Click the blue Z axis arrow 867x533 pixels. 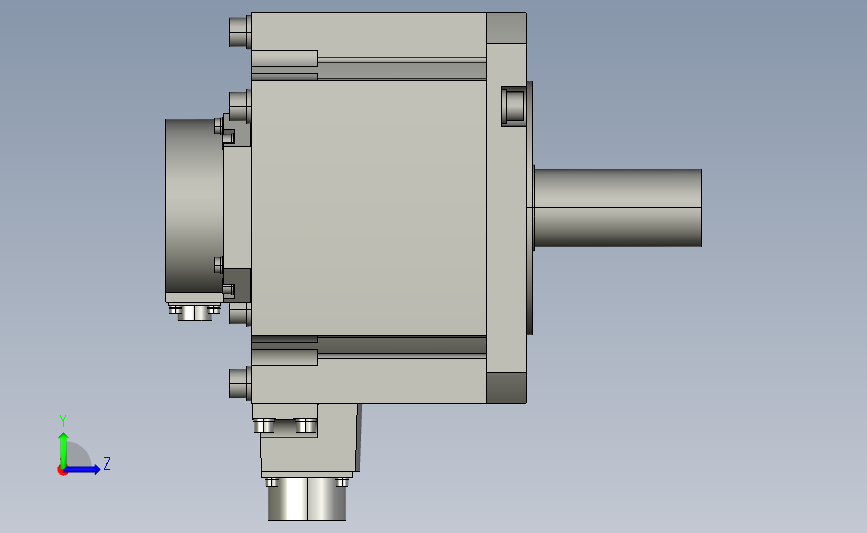coord(83,470)
